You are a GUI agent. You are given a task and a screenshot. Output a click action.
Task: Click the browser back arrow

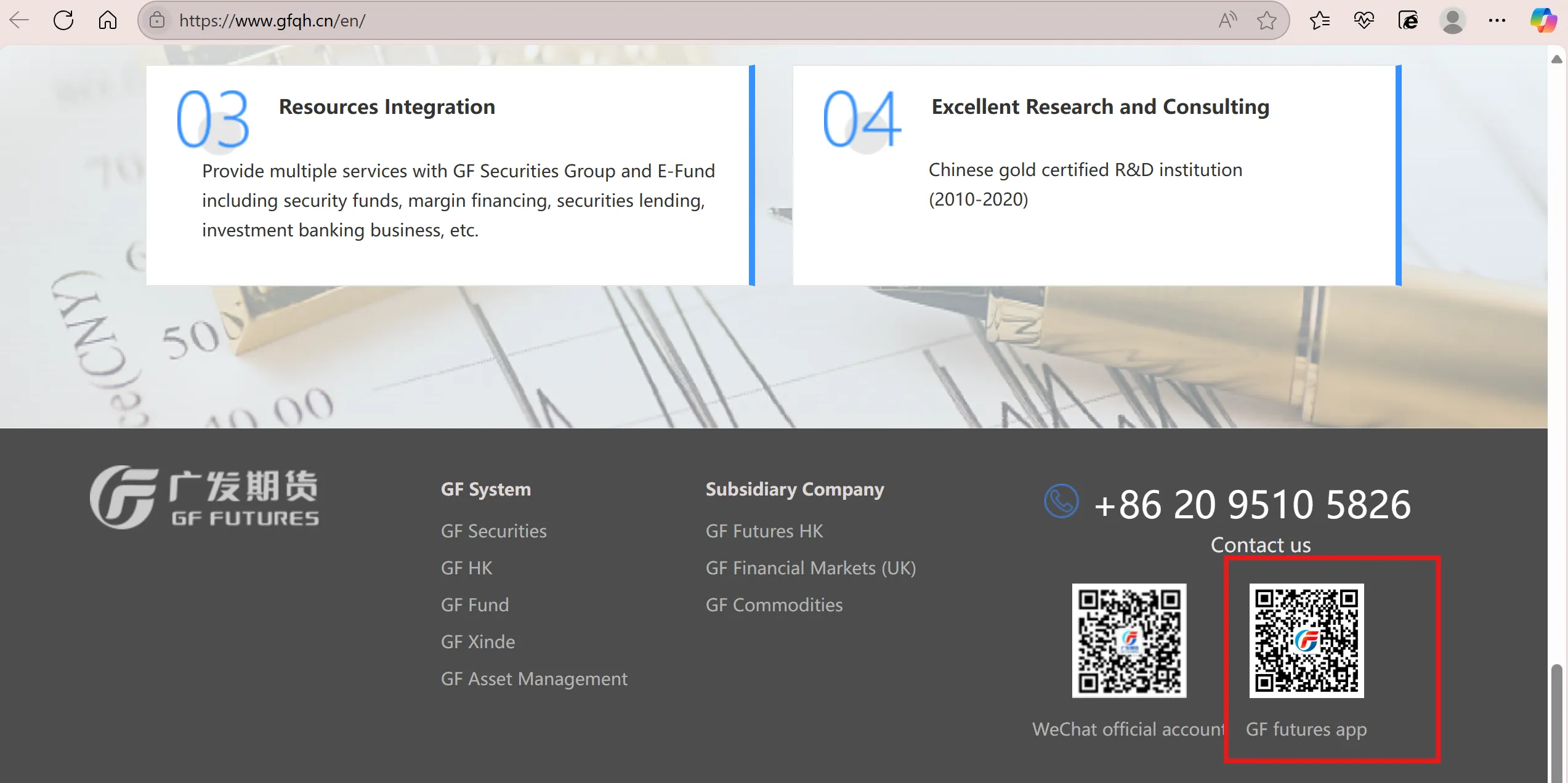tap(19, 20)
